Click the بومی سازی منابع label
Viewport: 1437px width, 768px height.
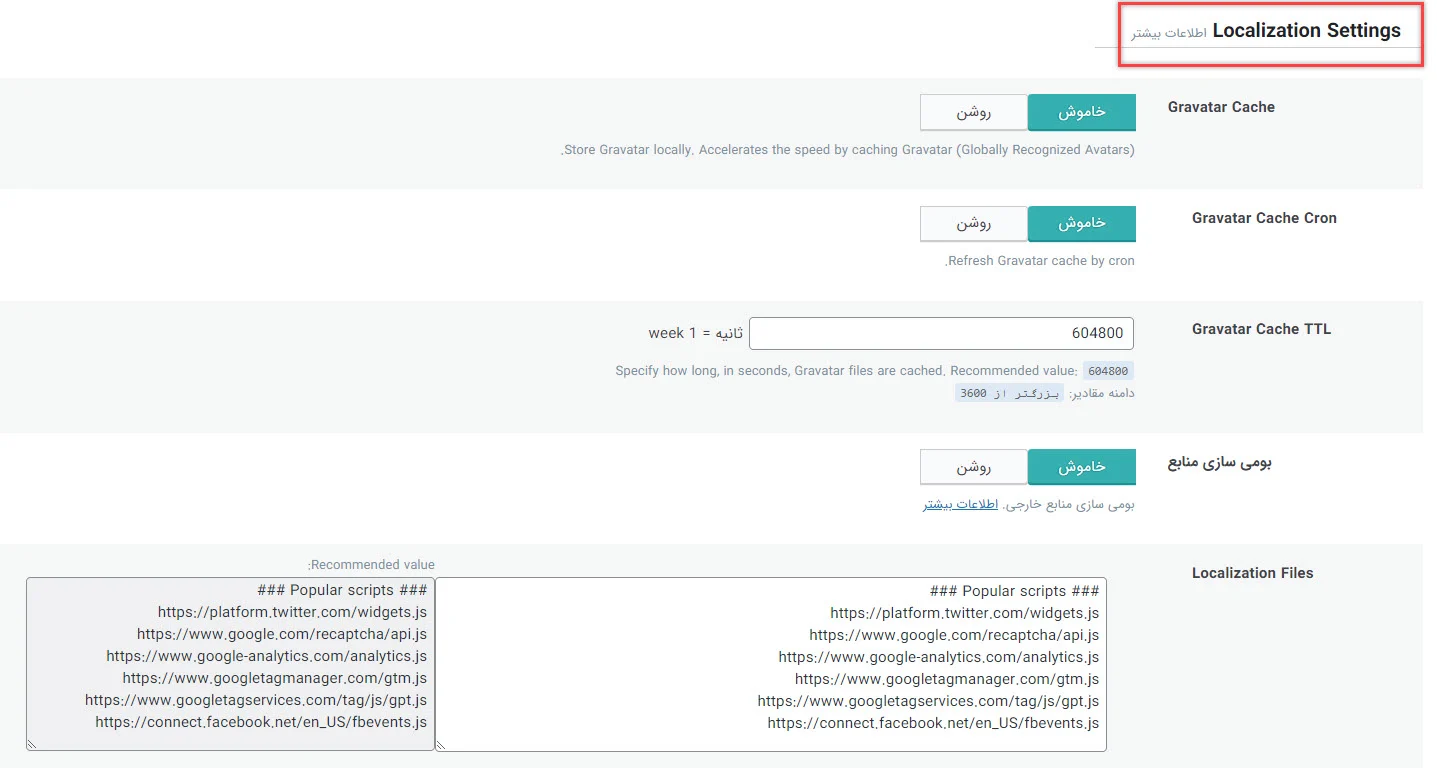tap(1220, 463)
